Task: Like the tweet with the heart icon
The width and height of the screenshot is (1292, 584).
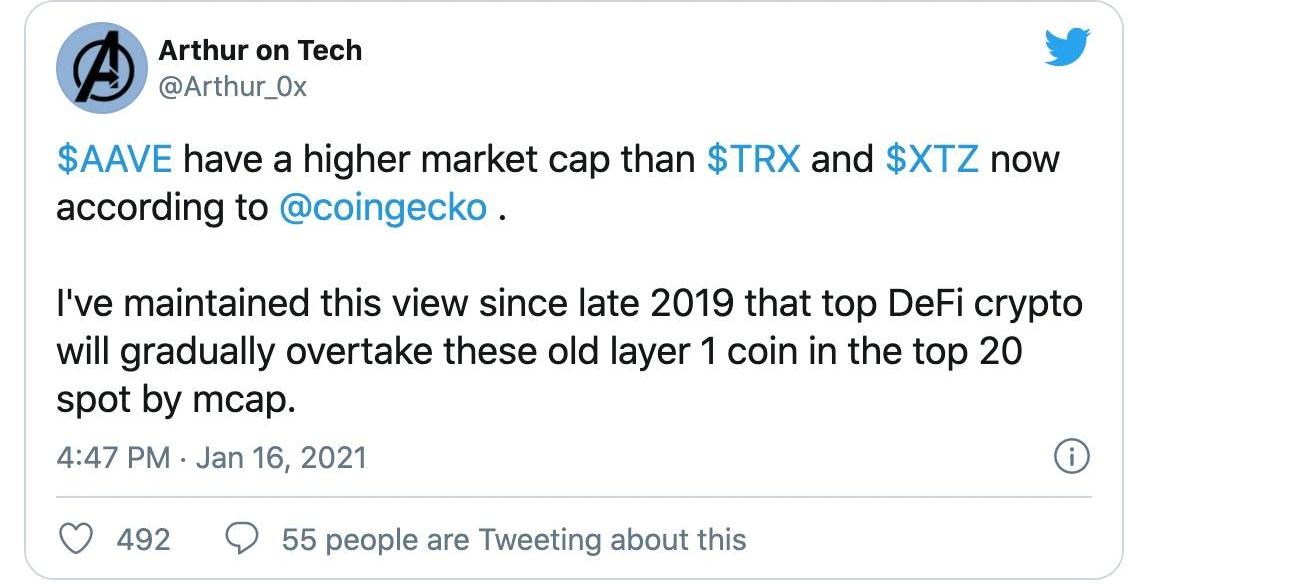Action: pos(77,539)
